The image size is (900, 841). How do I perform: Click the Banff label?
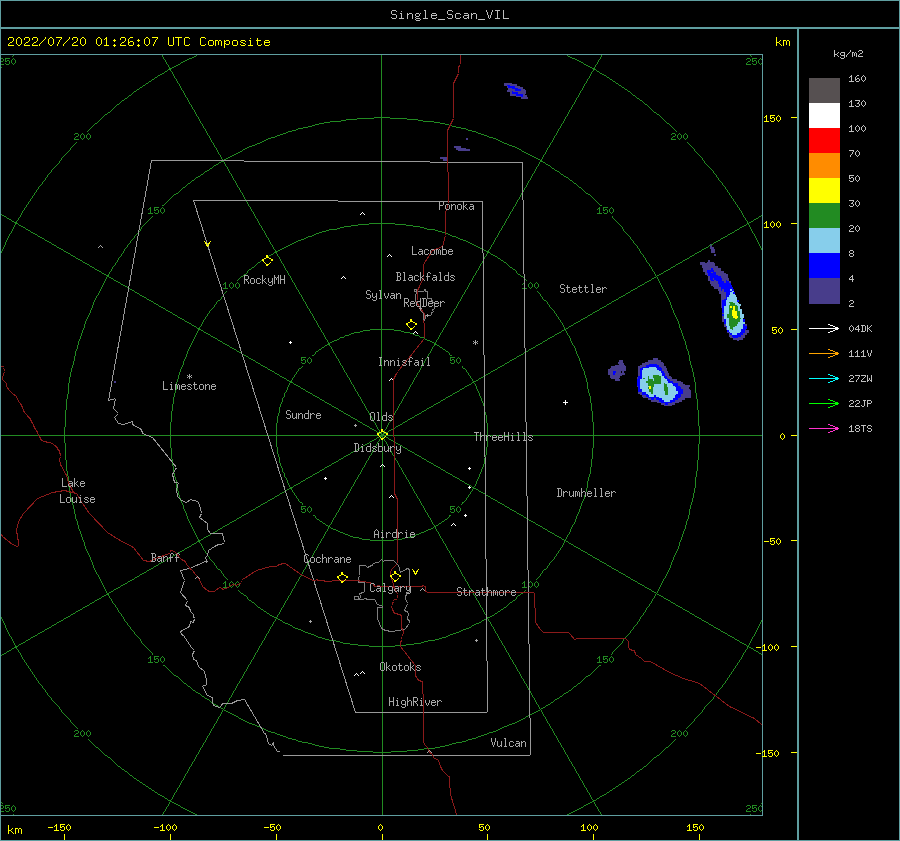165,557
